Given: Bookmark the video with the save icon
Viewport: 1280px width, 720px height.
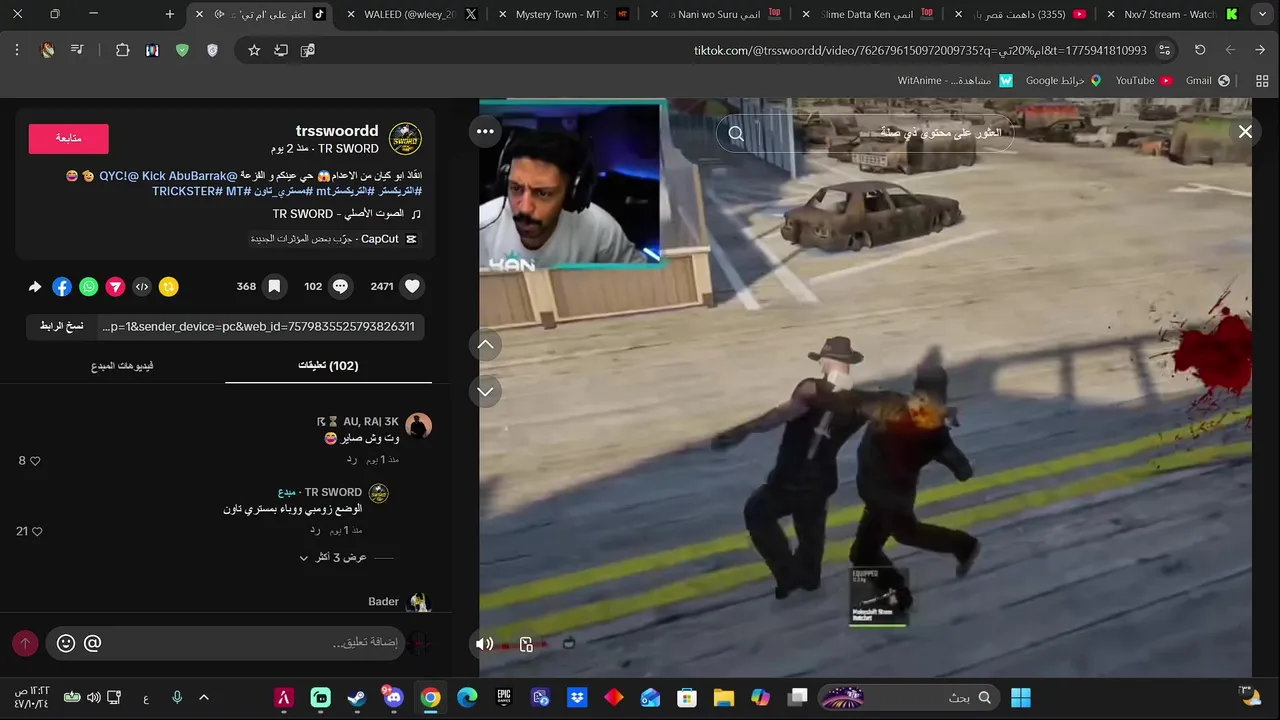Looking at the screenshot, I should pos(274,286).
